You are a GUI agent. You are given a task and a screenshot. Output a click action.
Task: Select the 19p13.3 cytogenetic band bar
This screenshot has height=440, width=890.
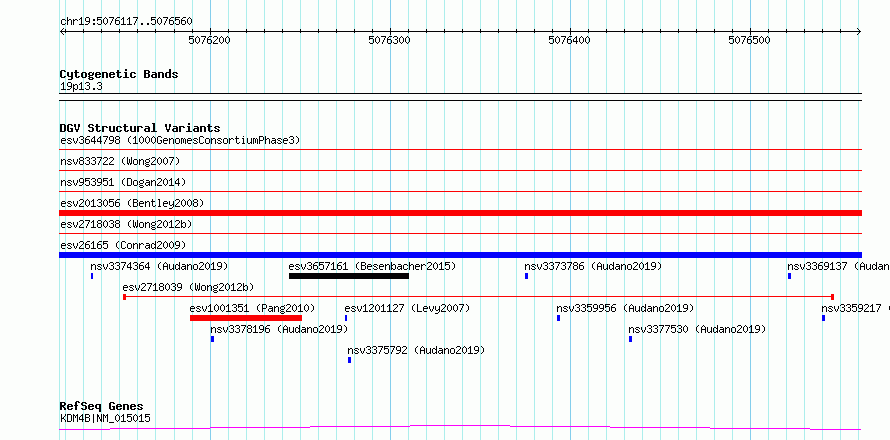[460, 97]
